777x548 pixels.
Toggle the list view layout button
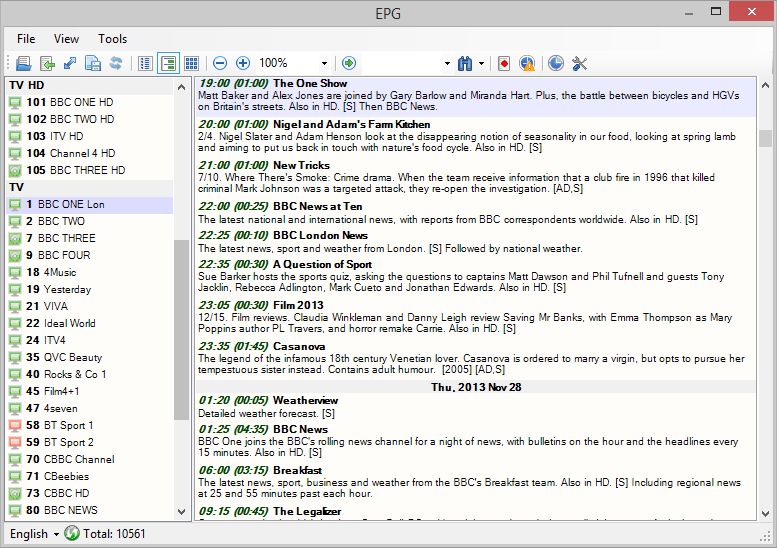146,63
